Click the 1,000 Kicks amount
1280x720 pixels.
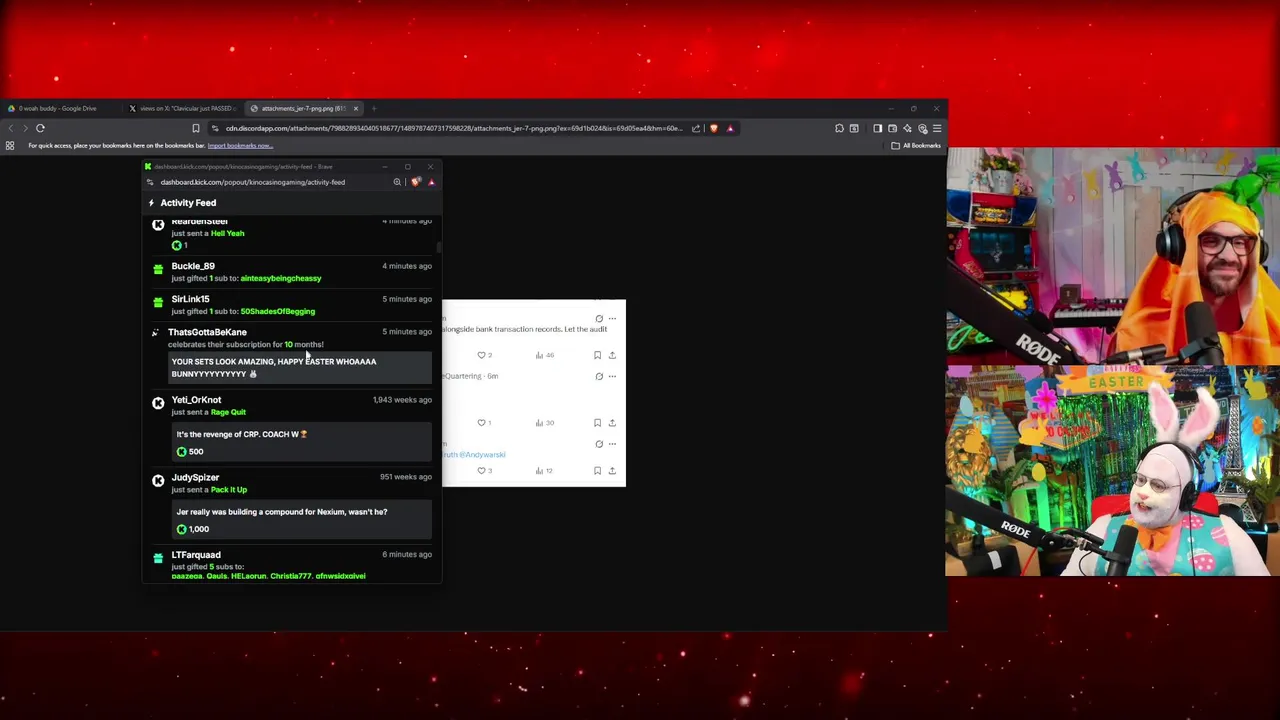193,529
